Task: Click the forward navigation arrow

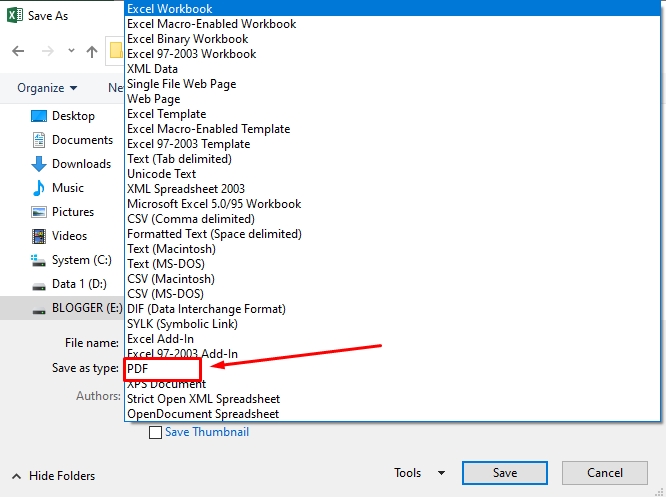Action: 48,51
